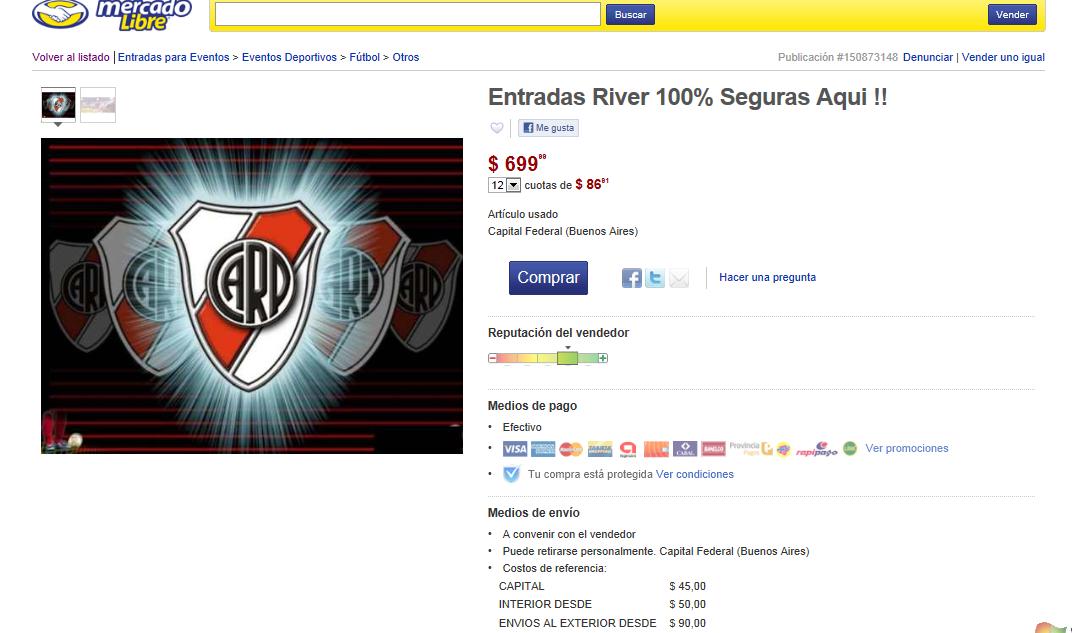The height and width of the screenshot is (633, 1072).
Task: Click the Facebook Me gusta button
Action: 548,128
